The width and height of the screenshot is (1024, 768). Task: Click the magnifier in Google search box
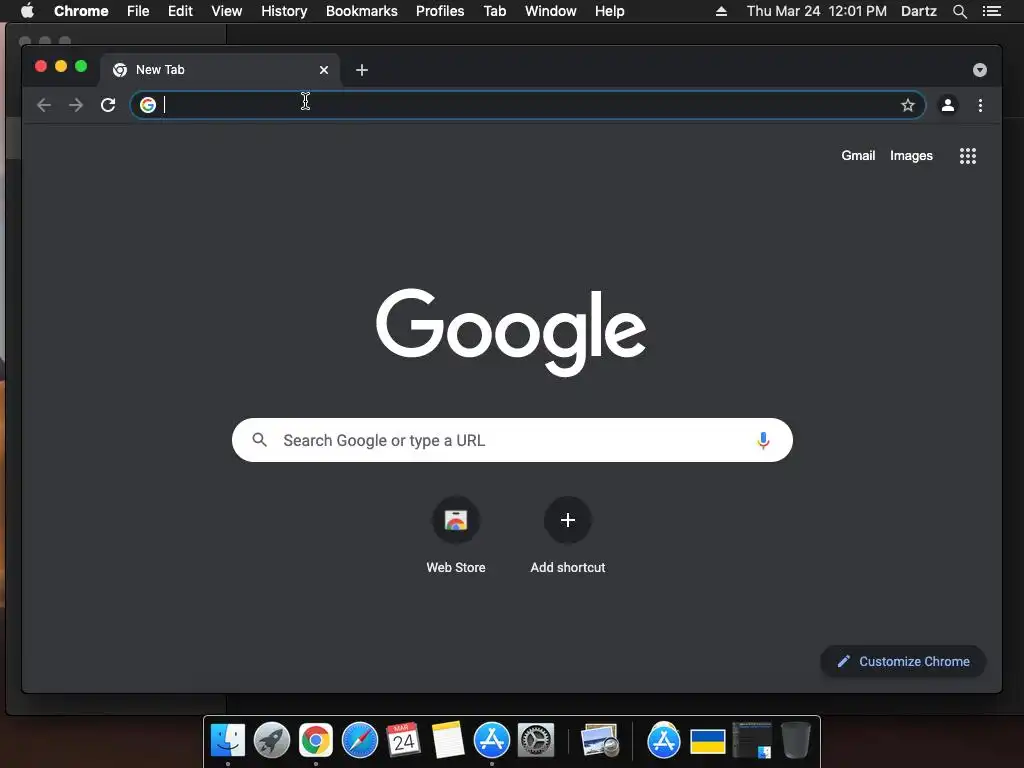259,440
